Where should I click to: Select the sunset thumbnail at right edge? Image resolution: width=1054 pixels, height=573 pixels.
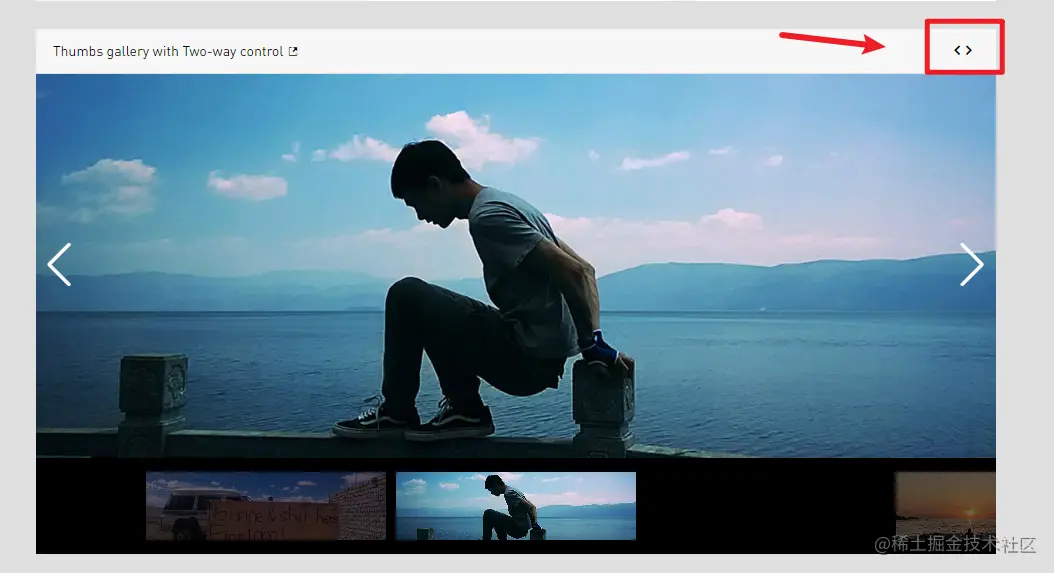point(946,506)
